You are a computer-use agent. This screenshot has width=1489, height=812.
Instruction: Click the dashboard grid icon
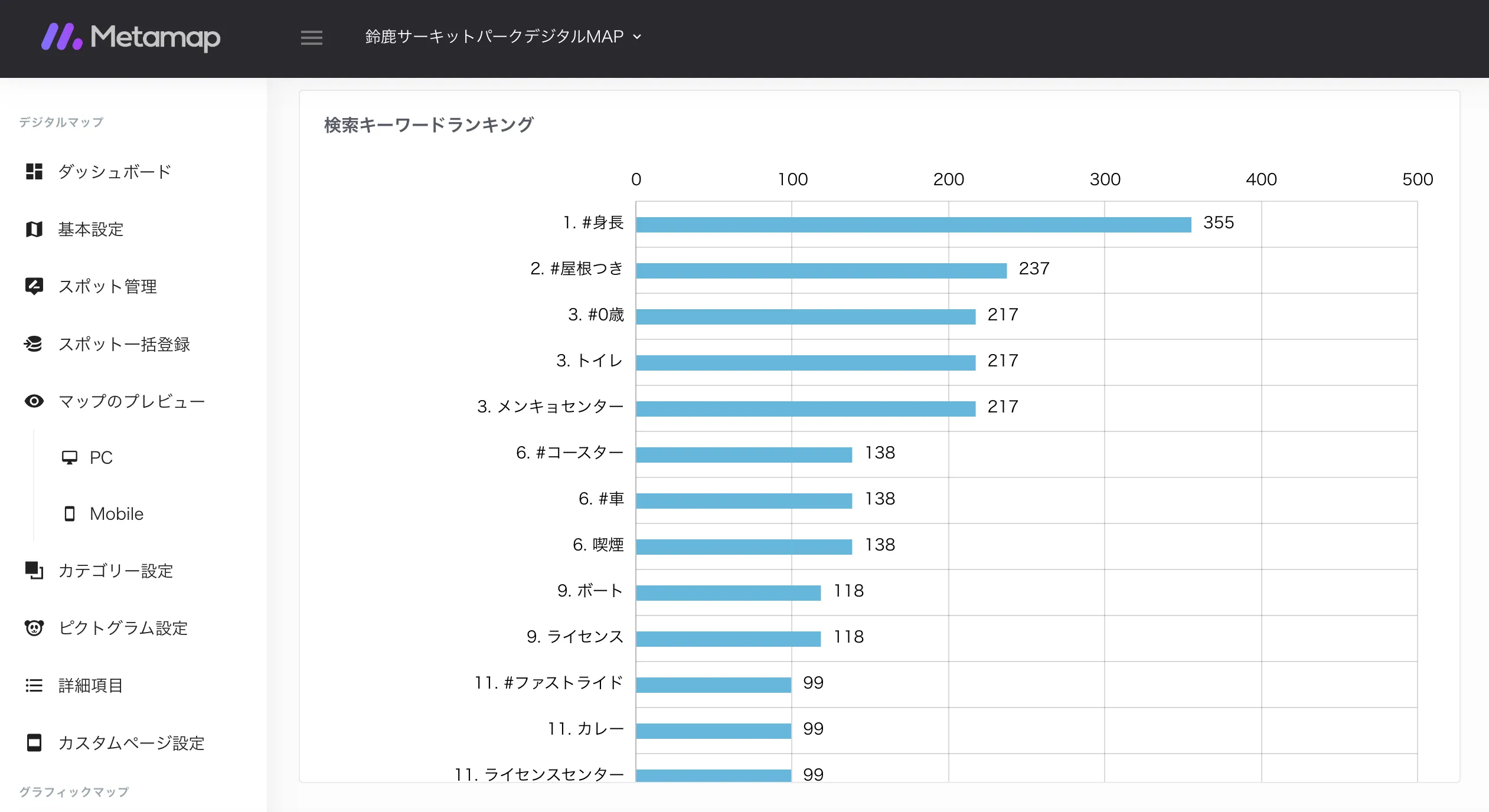point(34,172)
